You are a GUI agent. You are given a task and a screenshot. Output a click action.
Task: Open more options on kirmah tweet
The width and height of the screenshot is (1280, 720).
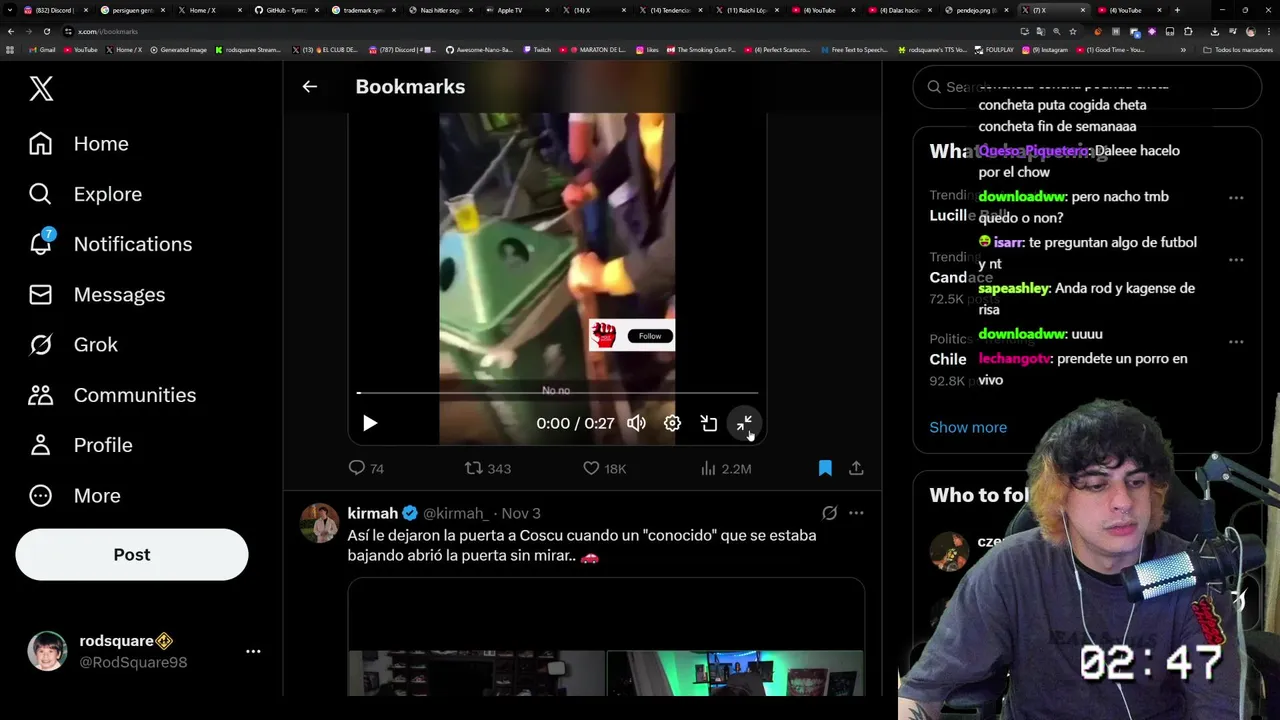(856, 513)
